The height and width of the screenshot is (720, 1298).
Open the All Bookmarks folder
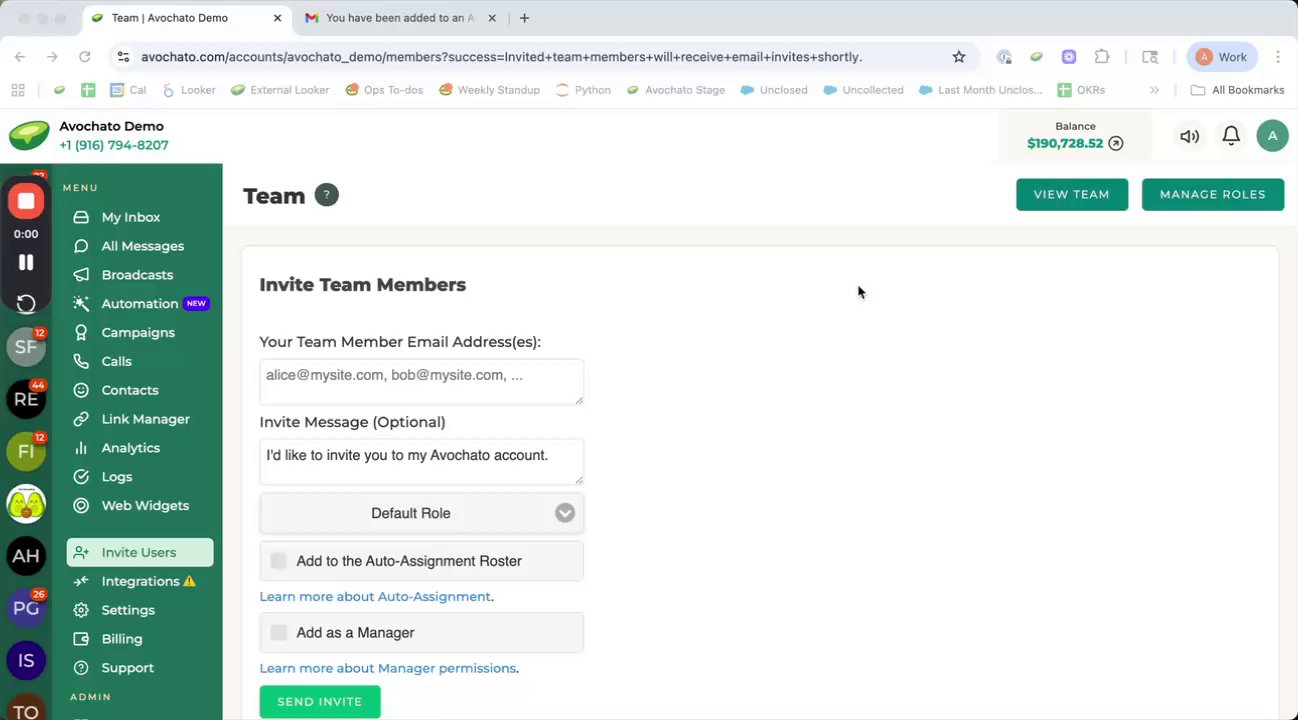point(1237,90)
